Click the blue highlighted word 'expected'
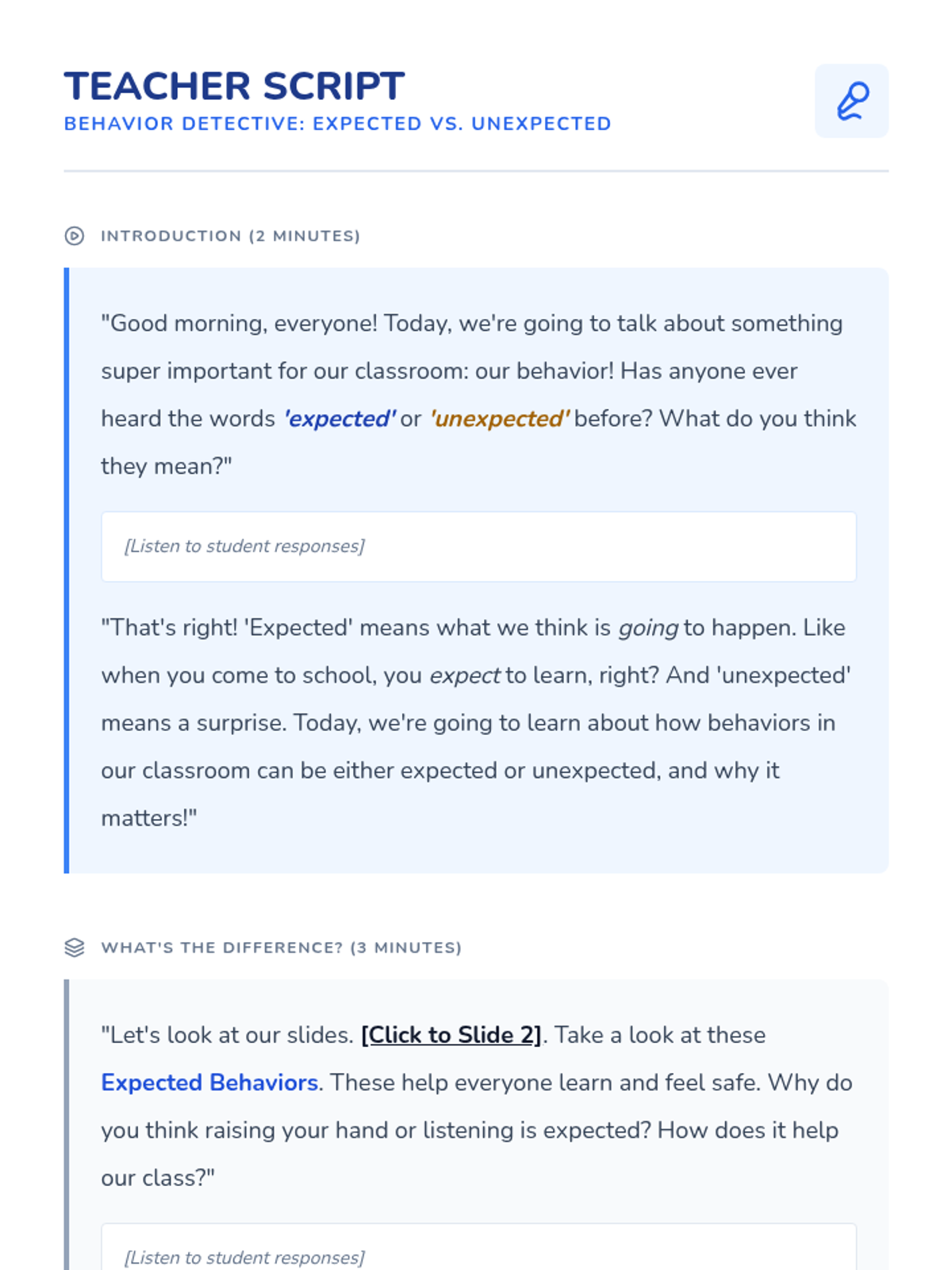 [x=340, y=419]
